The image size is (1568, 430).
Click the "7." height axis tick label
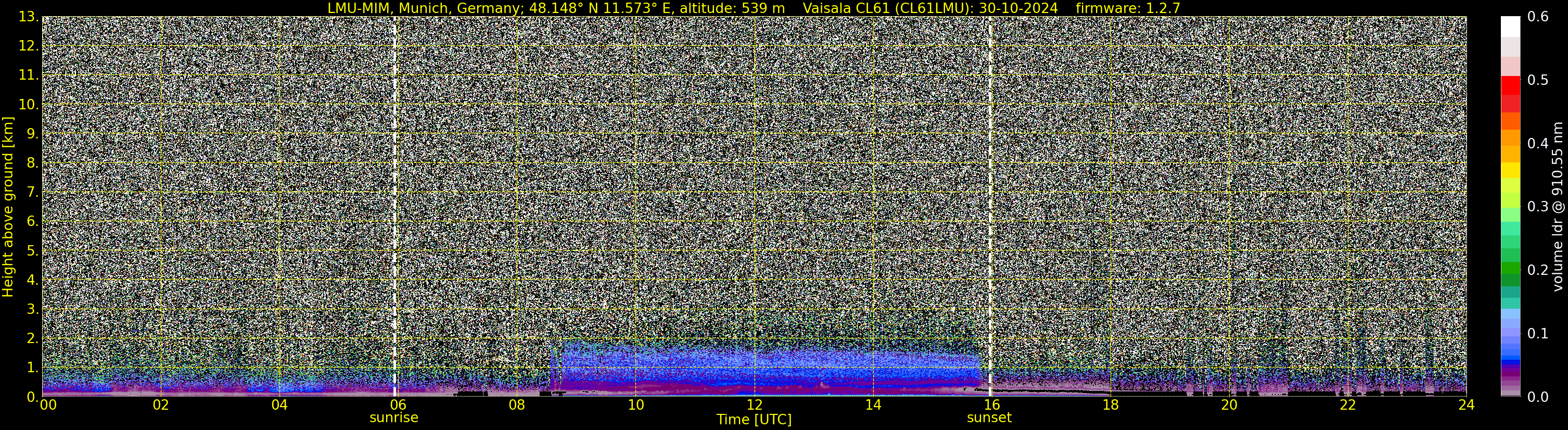(33, 193)
